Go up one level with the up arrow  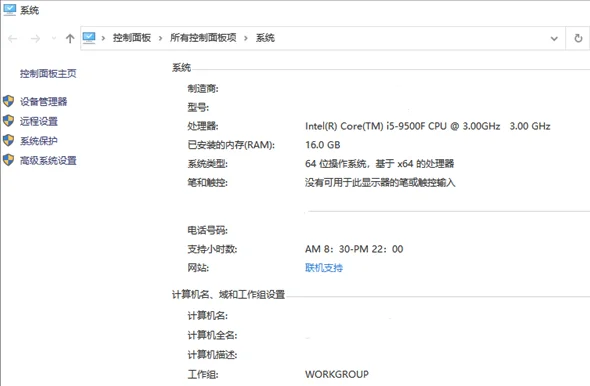(70, 39)
